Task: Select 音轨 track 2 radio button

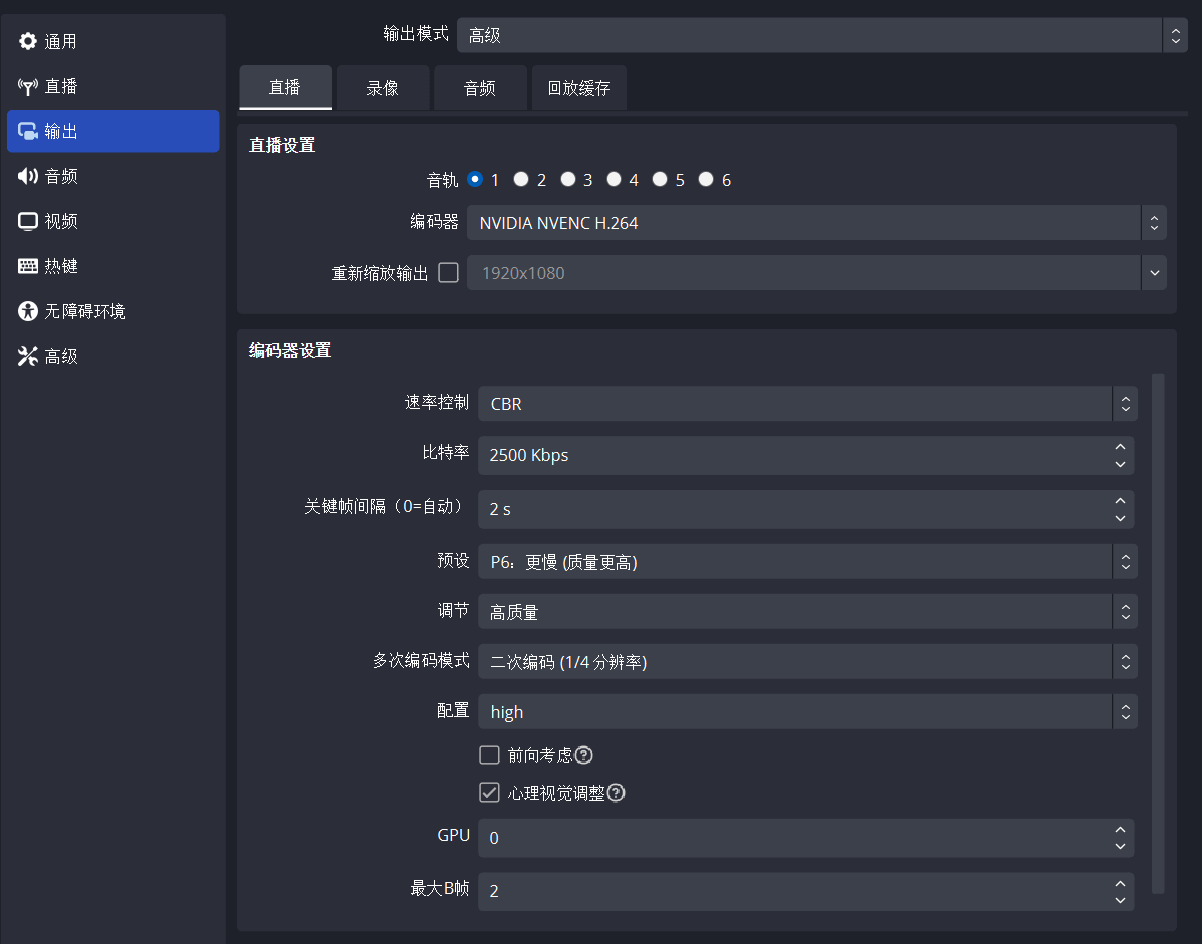Action: (521, 180)
